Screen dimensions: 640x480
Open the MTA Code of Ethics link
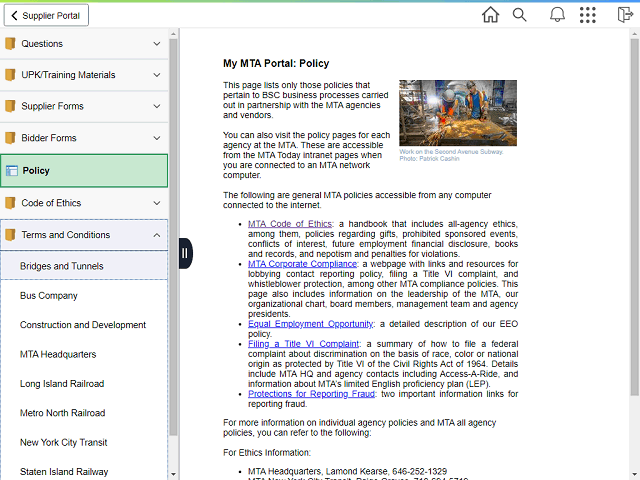(290, 224)
